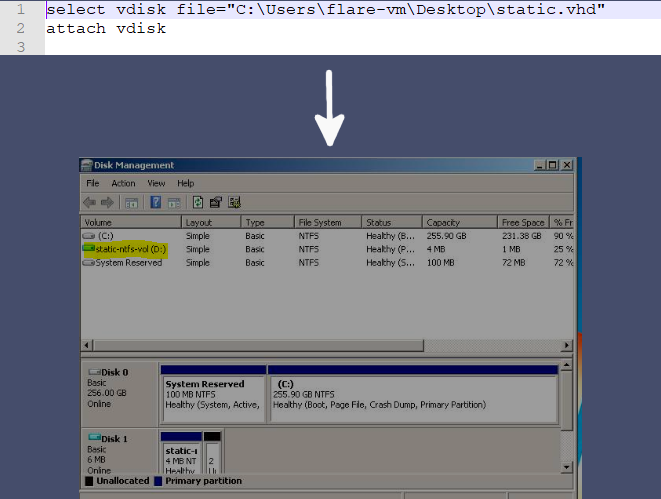The image size is (661, 499).
Task: Select the System Reserved volume row
Action: 128,263
